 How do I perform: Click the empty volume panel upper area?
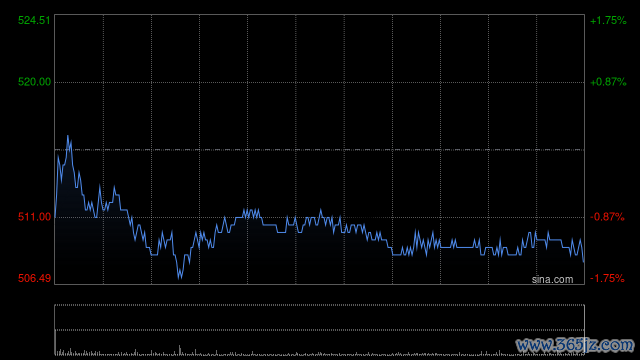320,317
